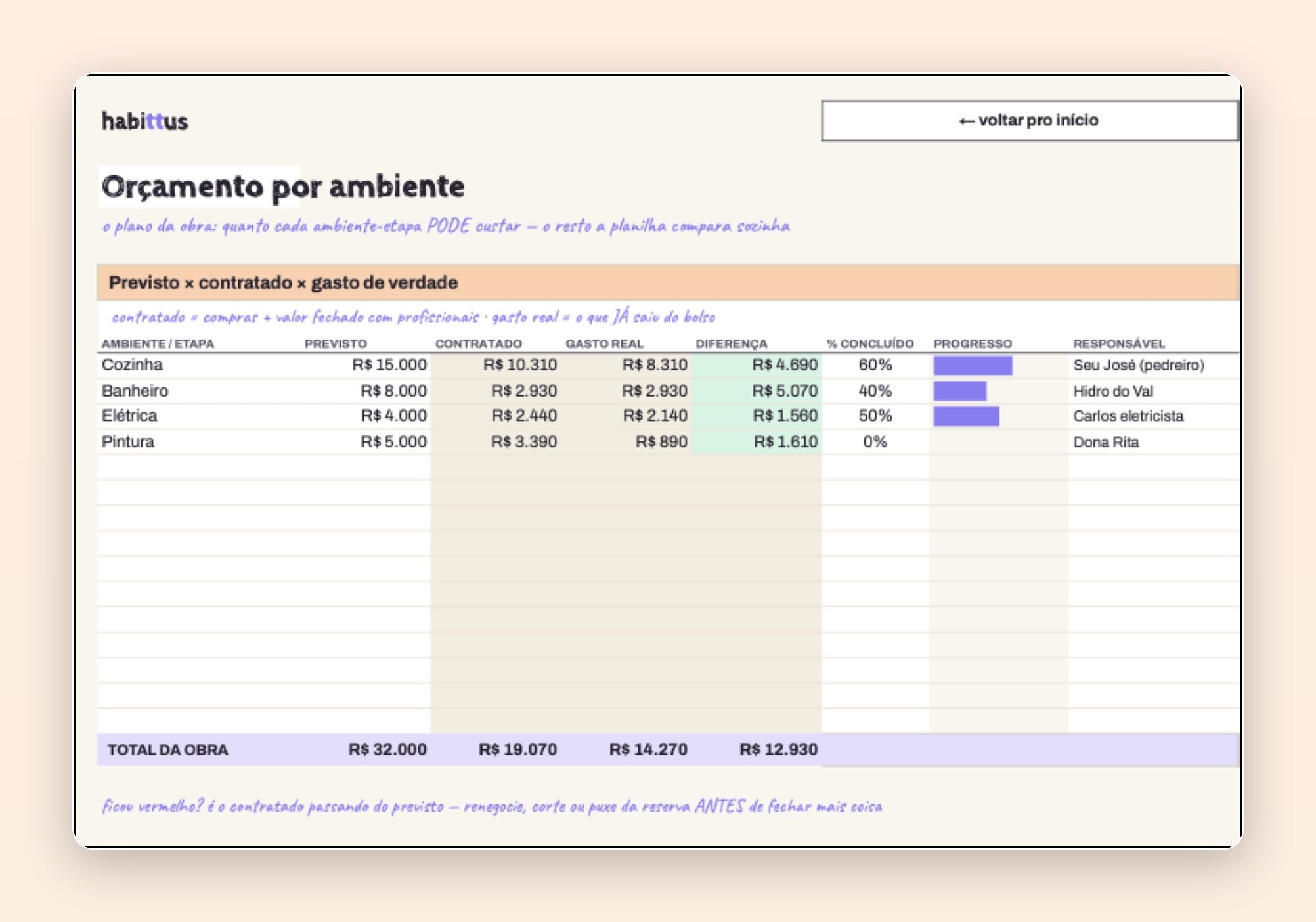Click the 'GASTO REAL' column header

coord(605,344)
